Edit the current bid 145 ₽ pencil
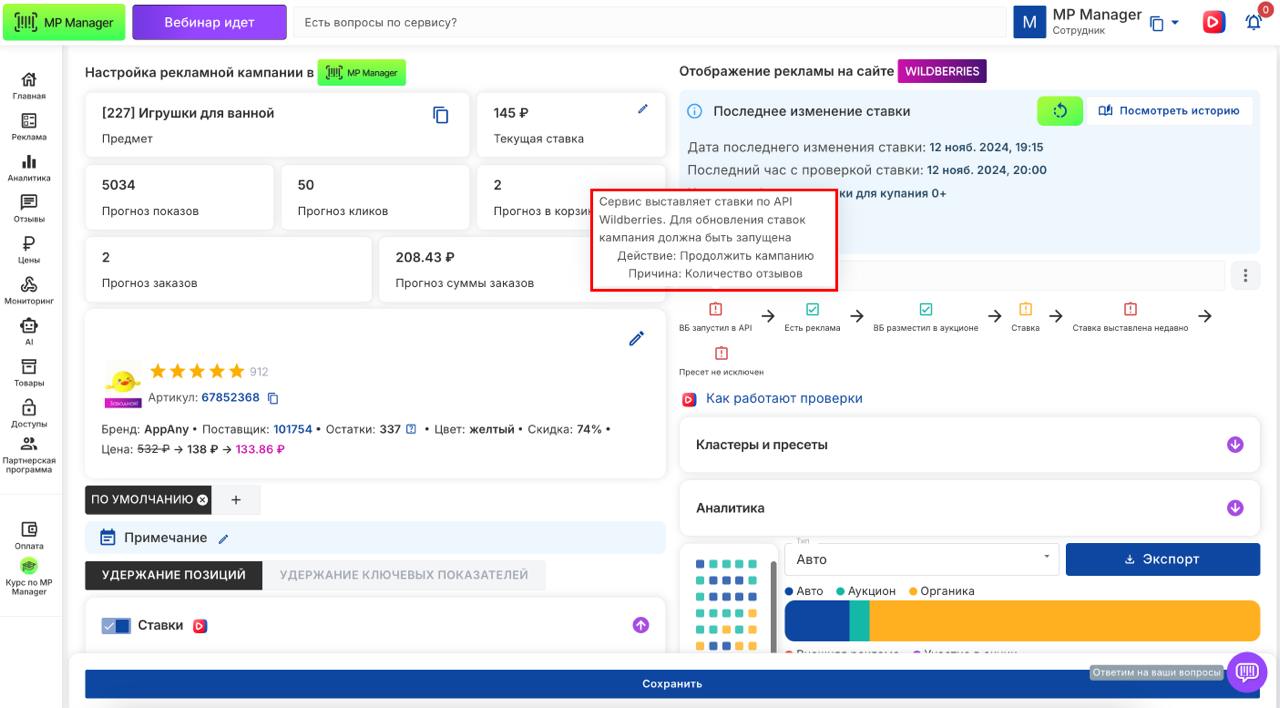 643,109
